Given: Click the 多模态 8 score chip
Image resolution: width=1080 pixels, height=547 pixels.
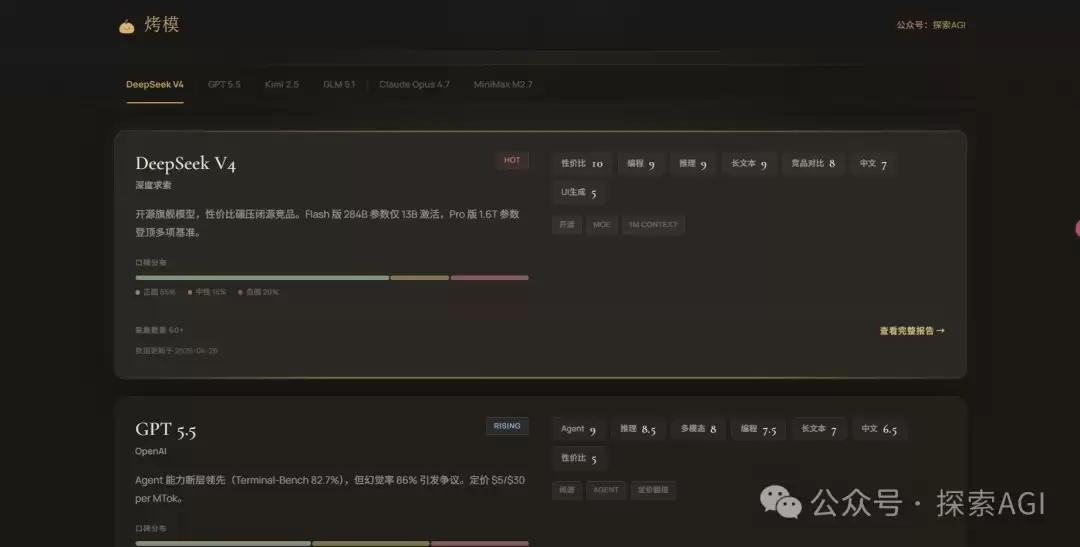Looking at the screenshot, I should point(698,429).
